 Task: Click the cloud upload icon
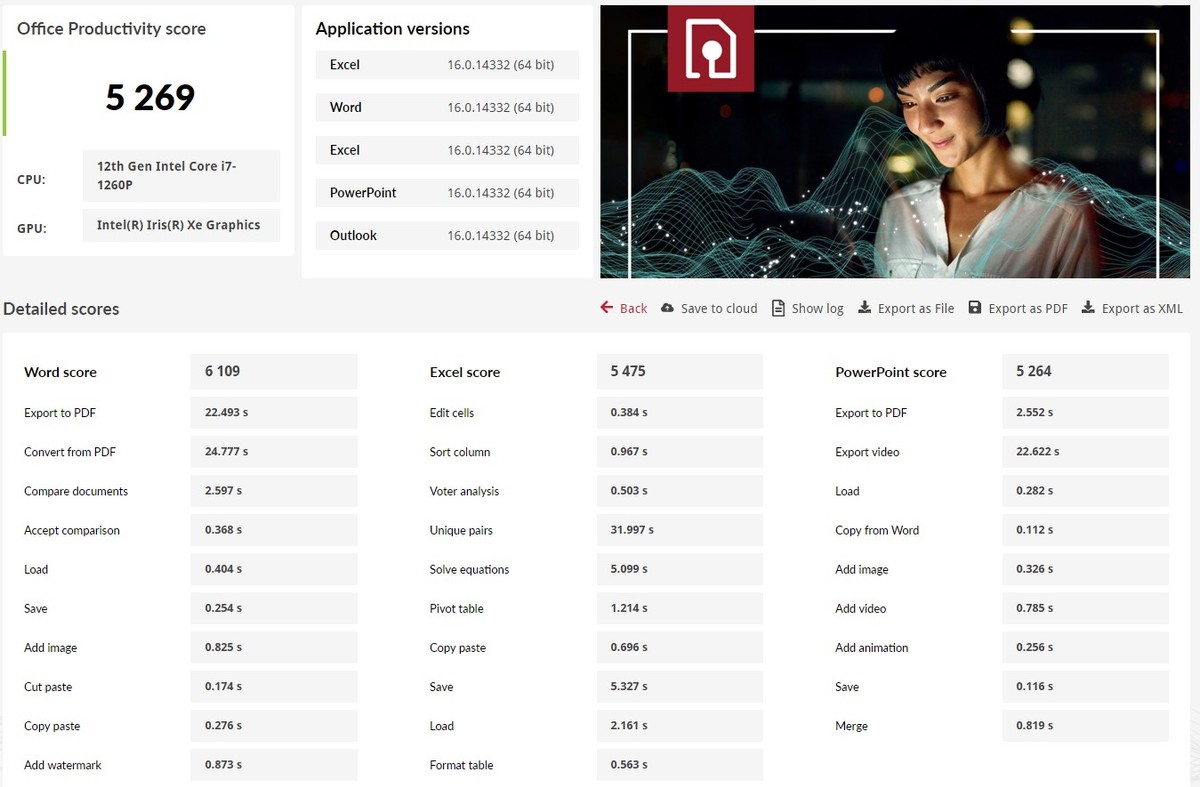(668, 308)
